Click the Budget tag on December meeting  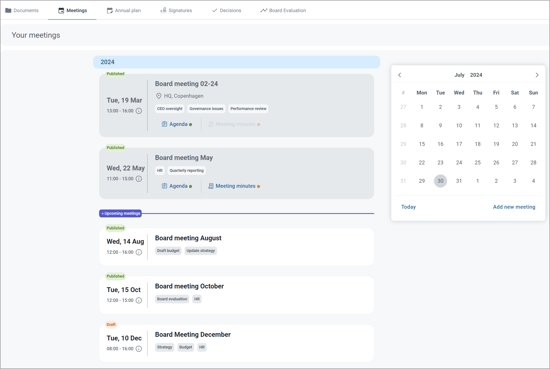tap(186, 347)
